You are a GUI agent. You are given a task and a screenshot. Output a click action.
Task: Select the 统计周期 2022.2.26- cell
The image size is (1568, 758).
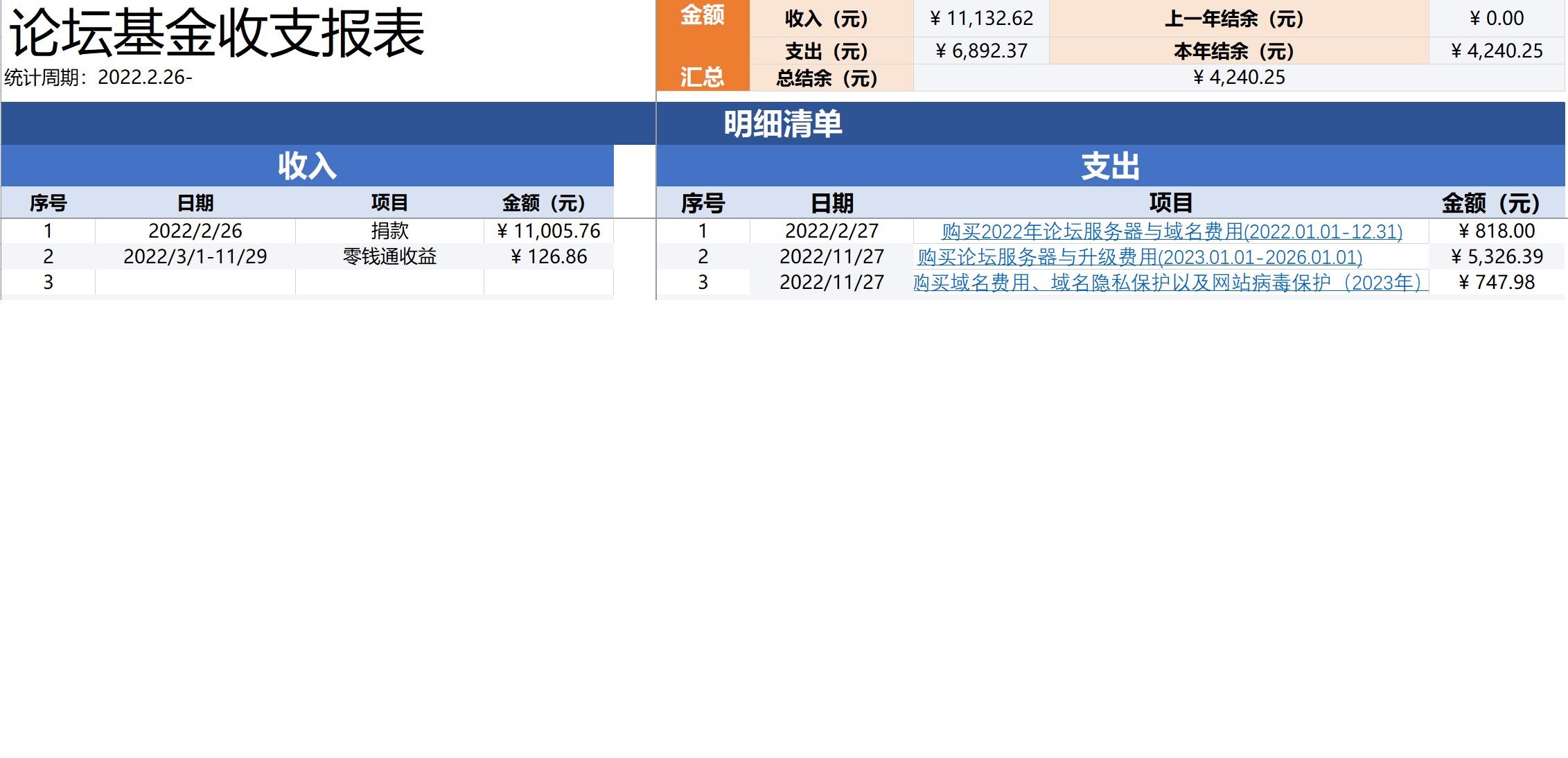(98, 78)
